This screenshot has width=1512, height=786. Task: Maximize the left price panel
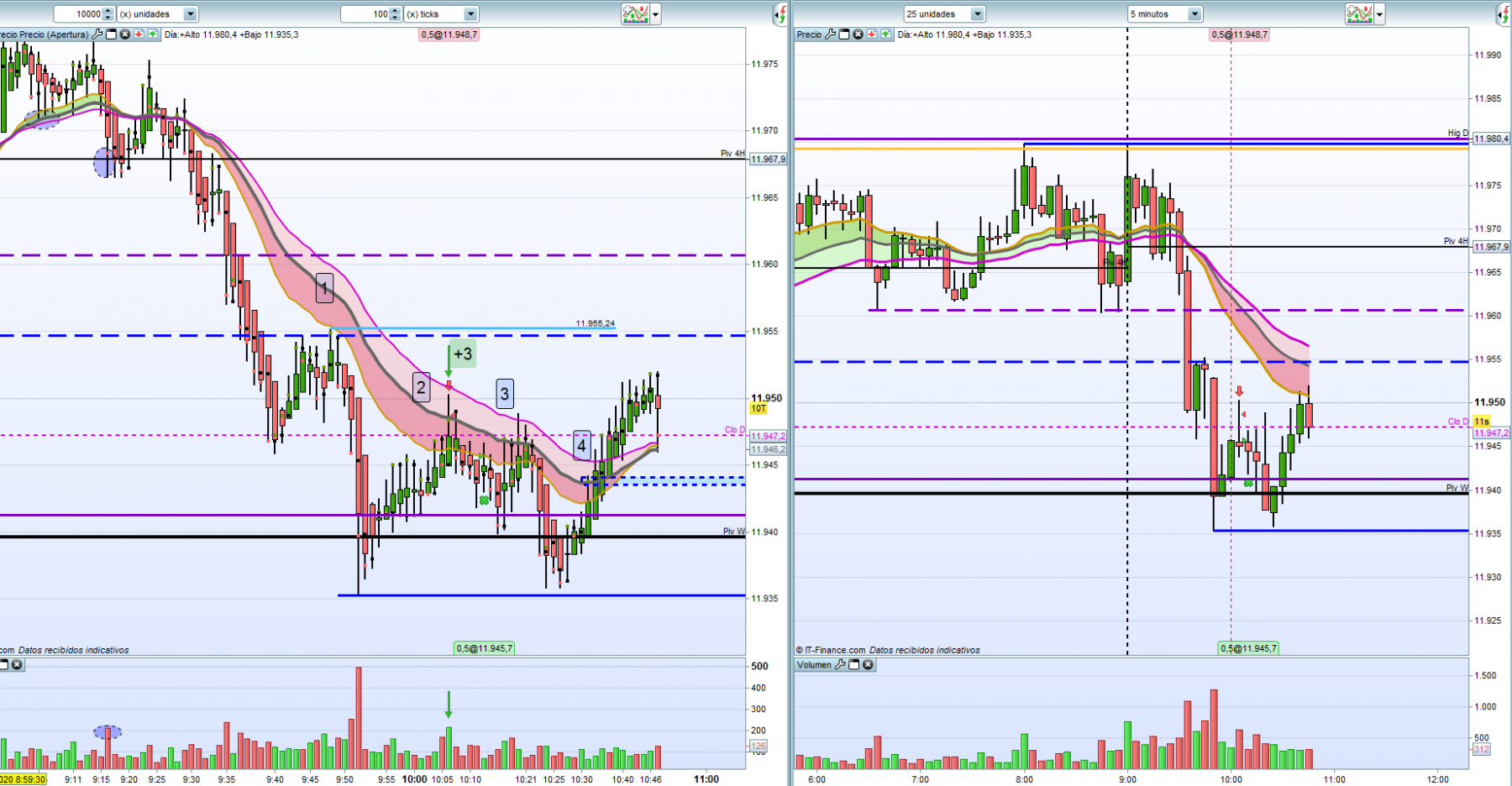111,34
